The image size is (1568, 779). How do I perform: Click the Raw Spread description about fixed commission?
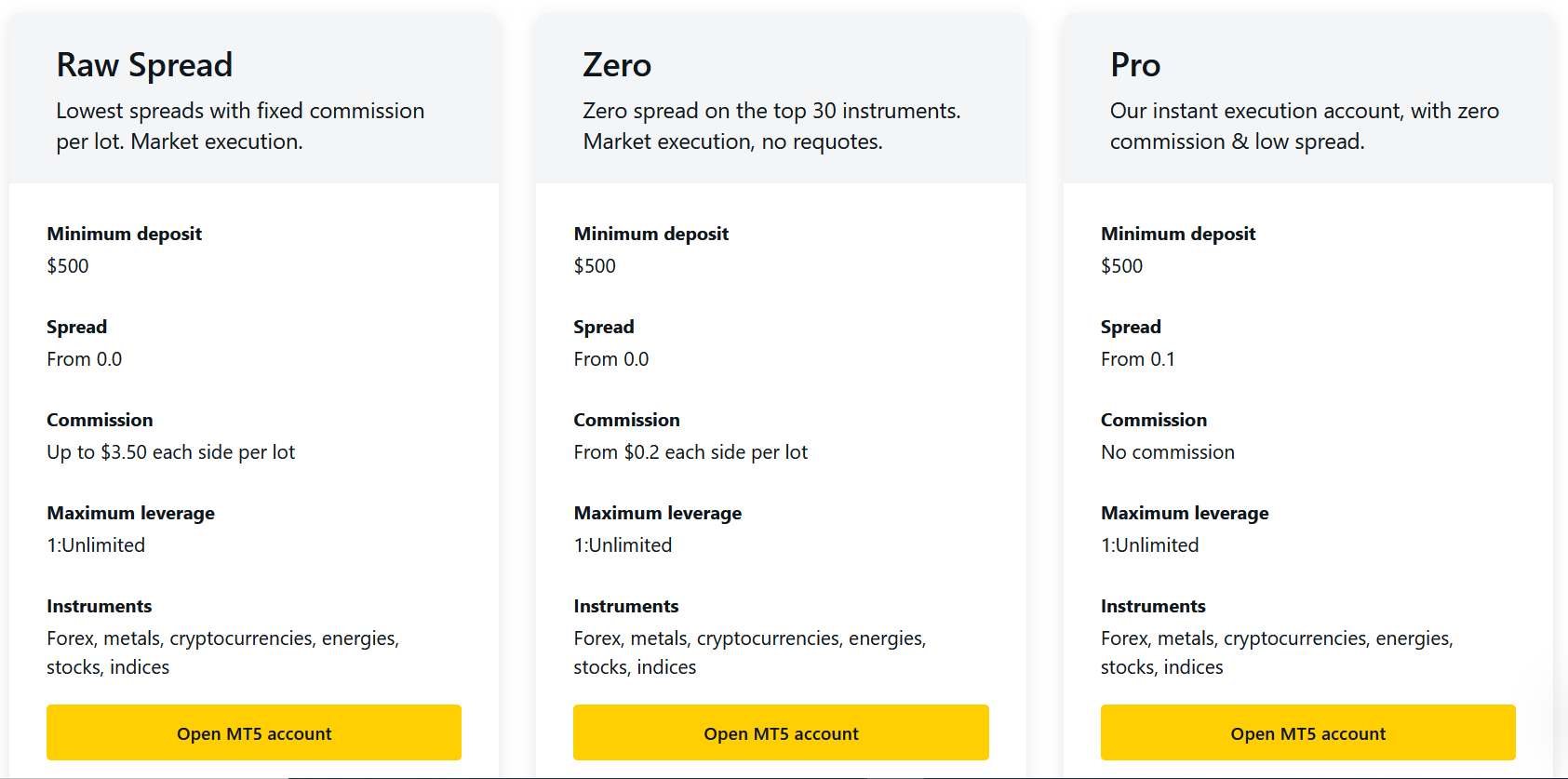[x=240, y=126]
